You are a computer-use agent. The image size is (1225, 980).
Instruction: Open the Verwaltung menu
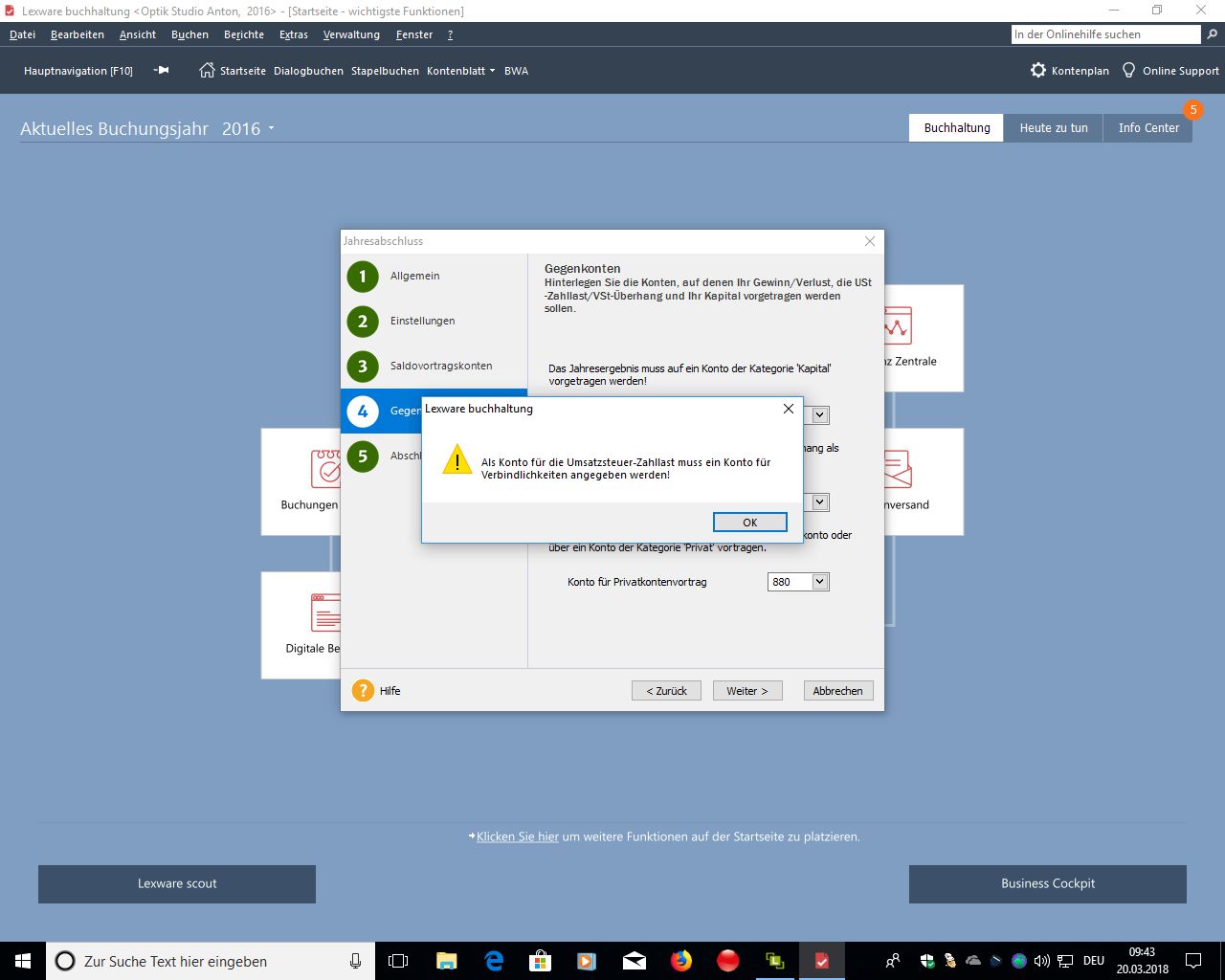click(351, 34)
